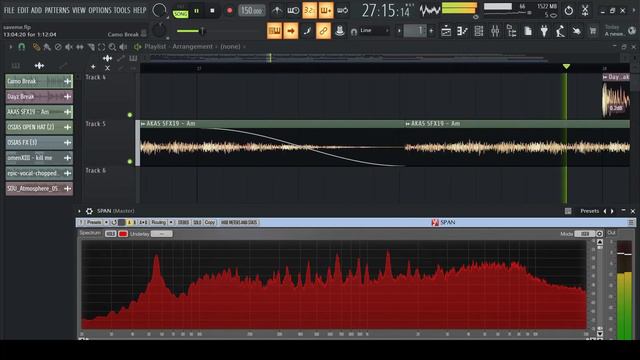640x360 pixels.
Task: Open the Playlist window icon
Action: 446,31
